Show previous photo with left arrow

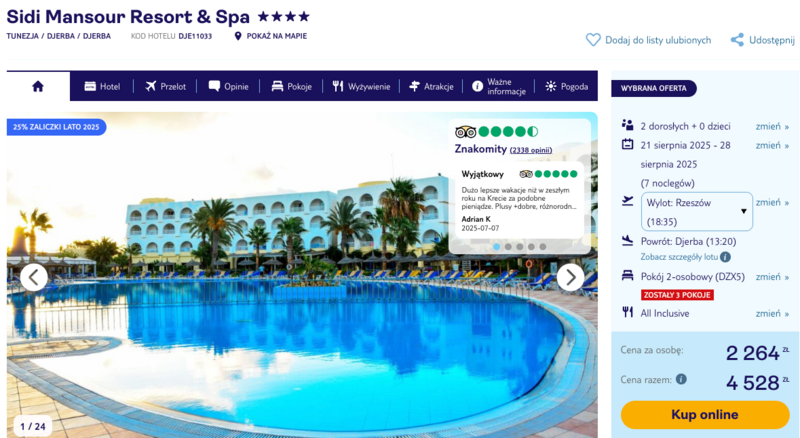[34, 277]
